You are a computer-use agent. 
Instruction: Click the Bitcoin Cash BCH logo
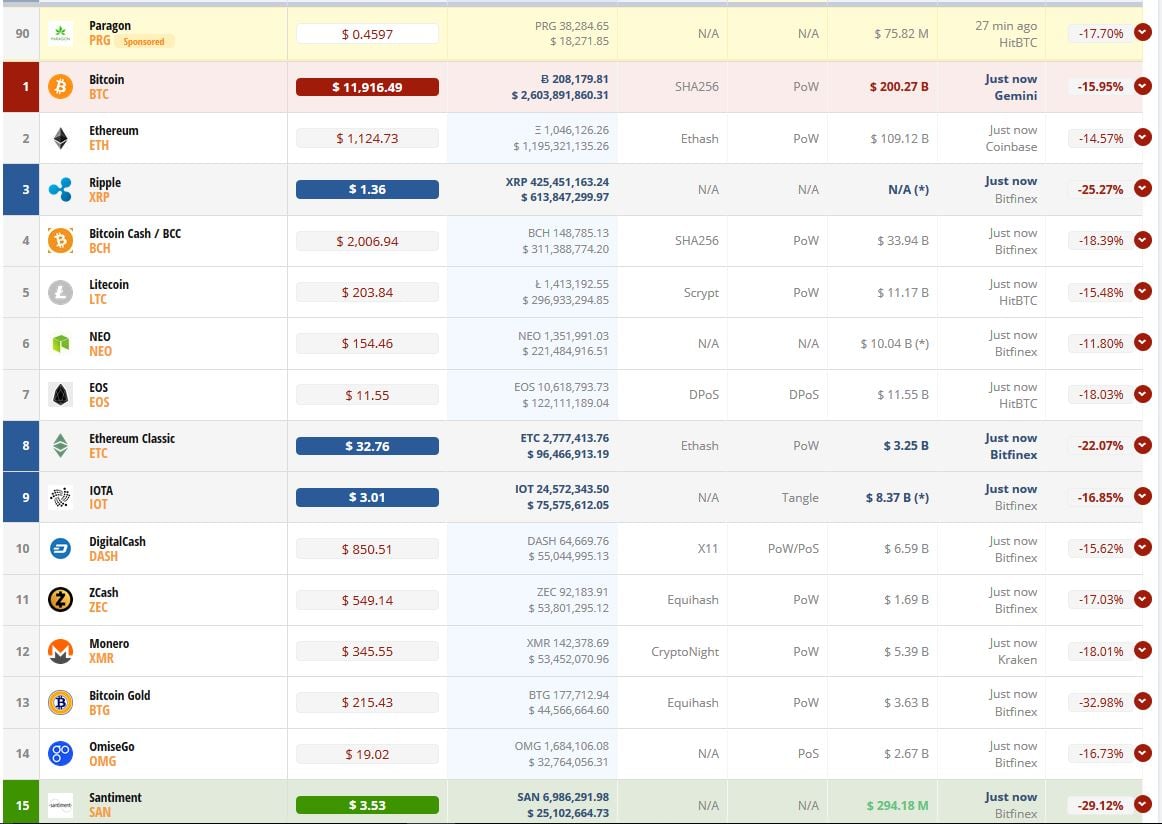(x=60, y=240)
